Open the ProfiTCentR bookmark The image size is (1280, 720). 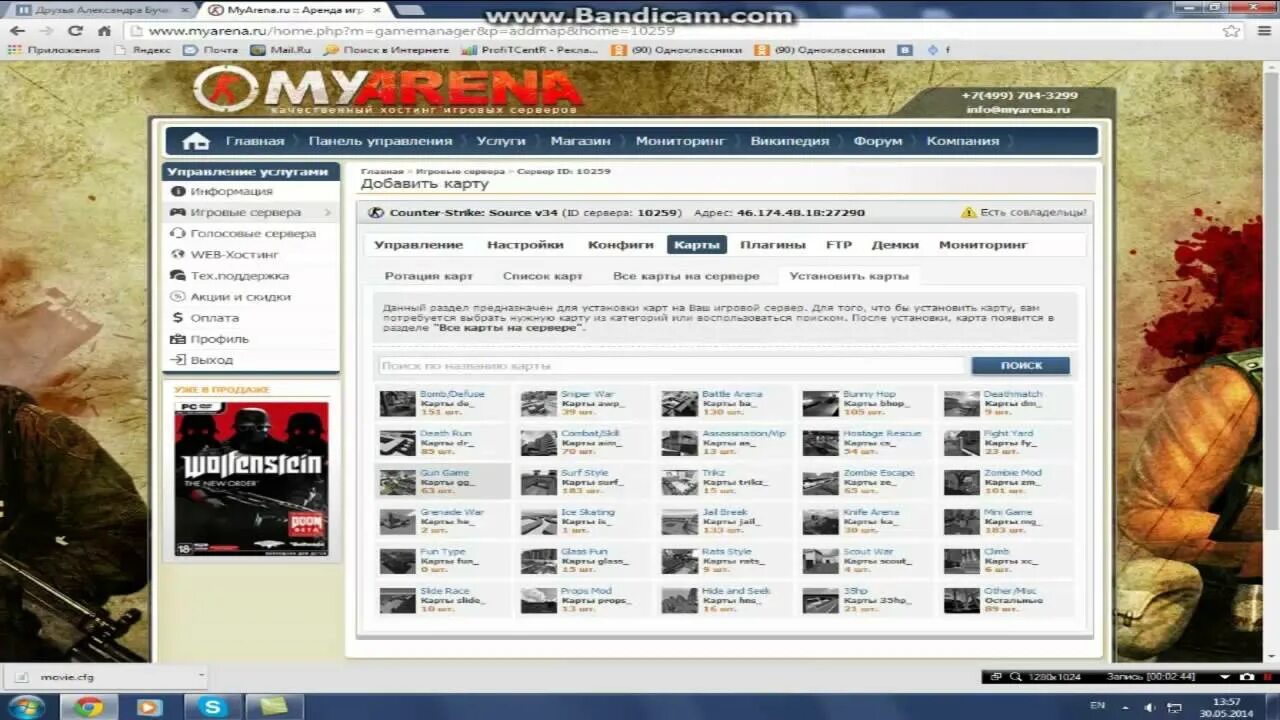[x=531, y=50]
